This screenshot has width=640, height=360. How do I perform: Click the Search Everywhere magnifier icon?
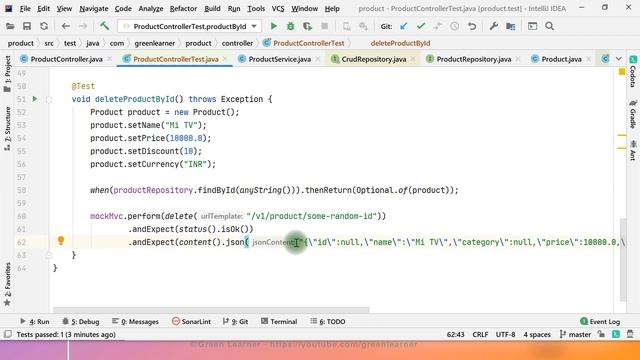coord(550,27)
